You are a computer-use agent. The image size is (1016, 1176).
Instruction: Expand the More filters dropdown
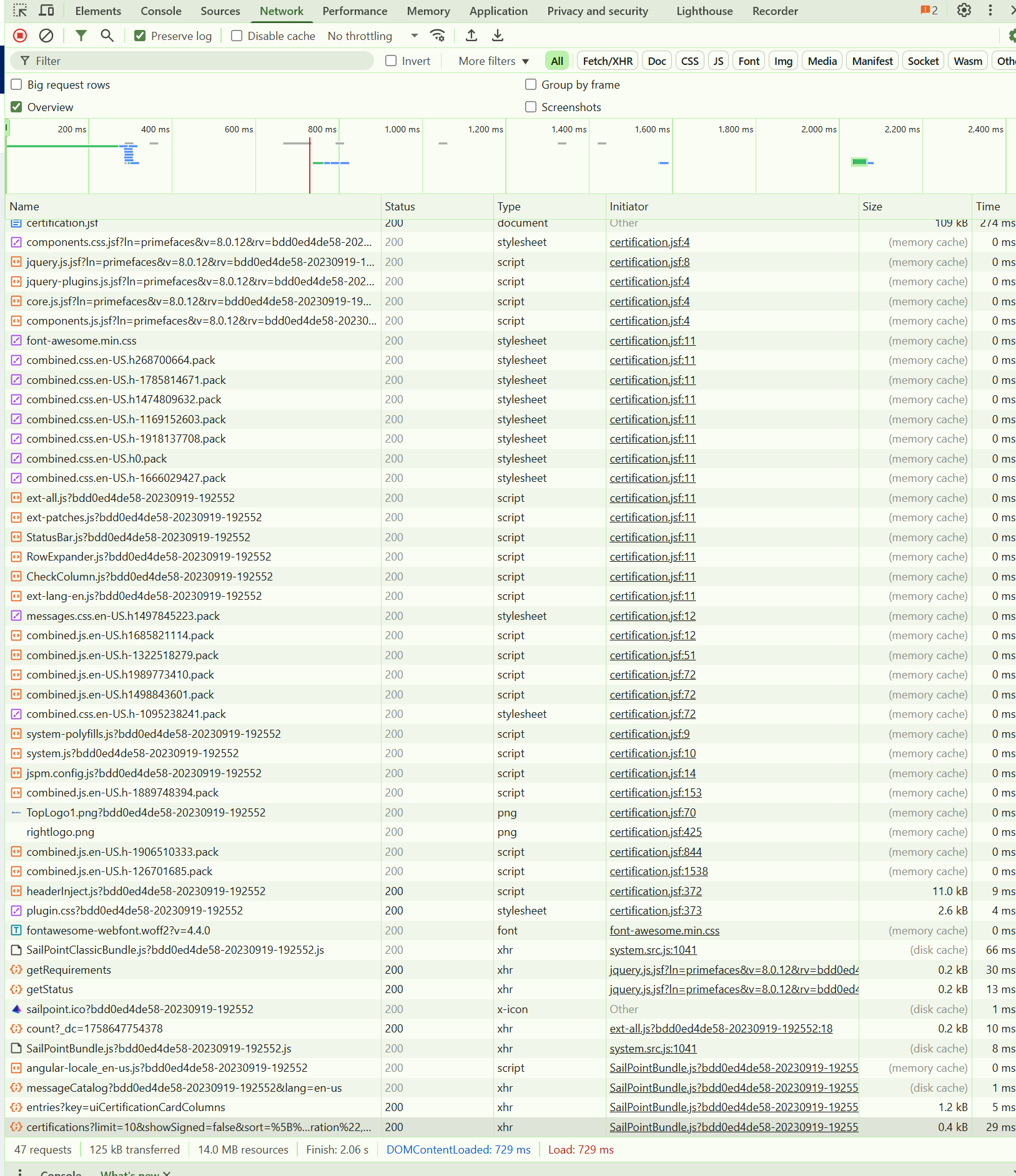tap(494, 61)
